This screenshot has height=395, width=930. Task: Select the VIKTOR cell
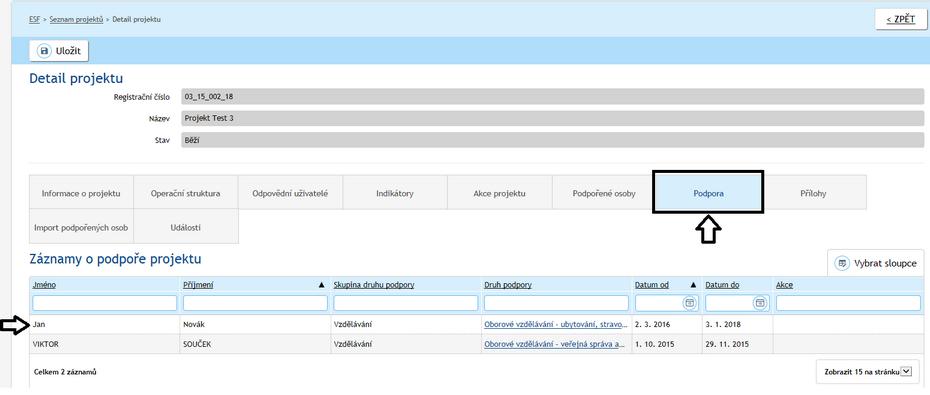point(104,344)
